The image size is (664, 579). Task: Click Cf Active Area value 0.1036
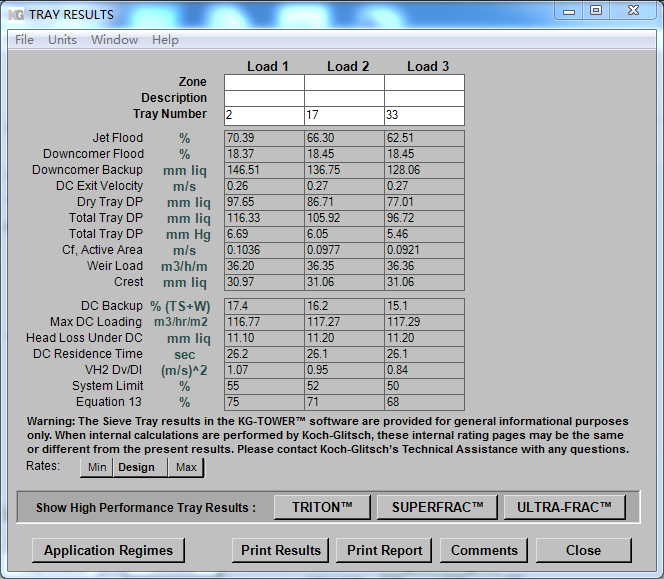click(x=264, y=250)
